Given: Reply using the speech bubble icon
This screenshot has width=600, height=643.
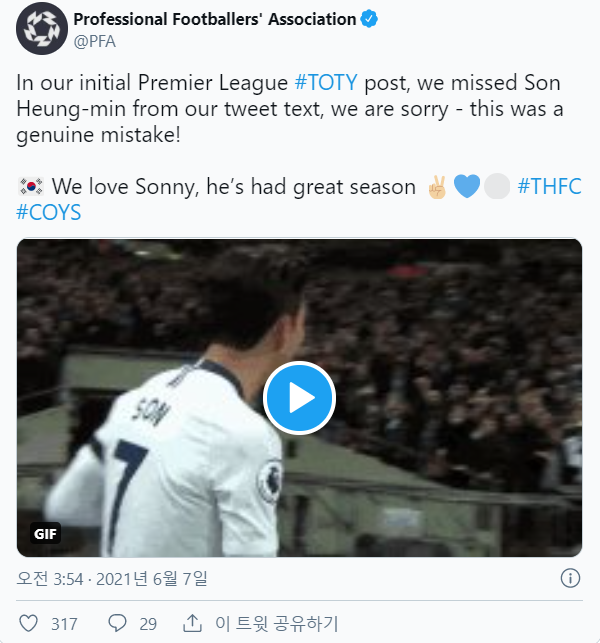Looking at the screenshot, I should [117, 623].
